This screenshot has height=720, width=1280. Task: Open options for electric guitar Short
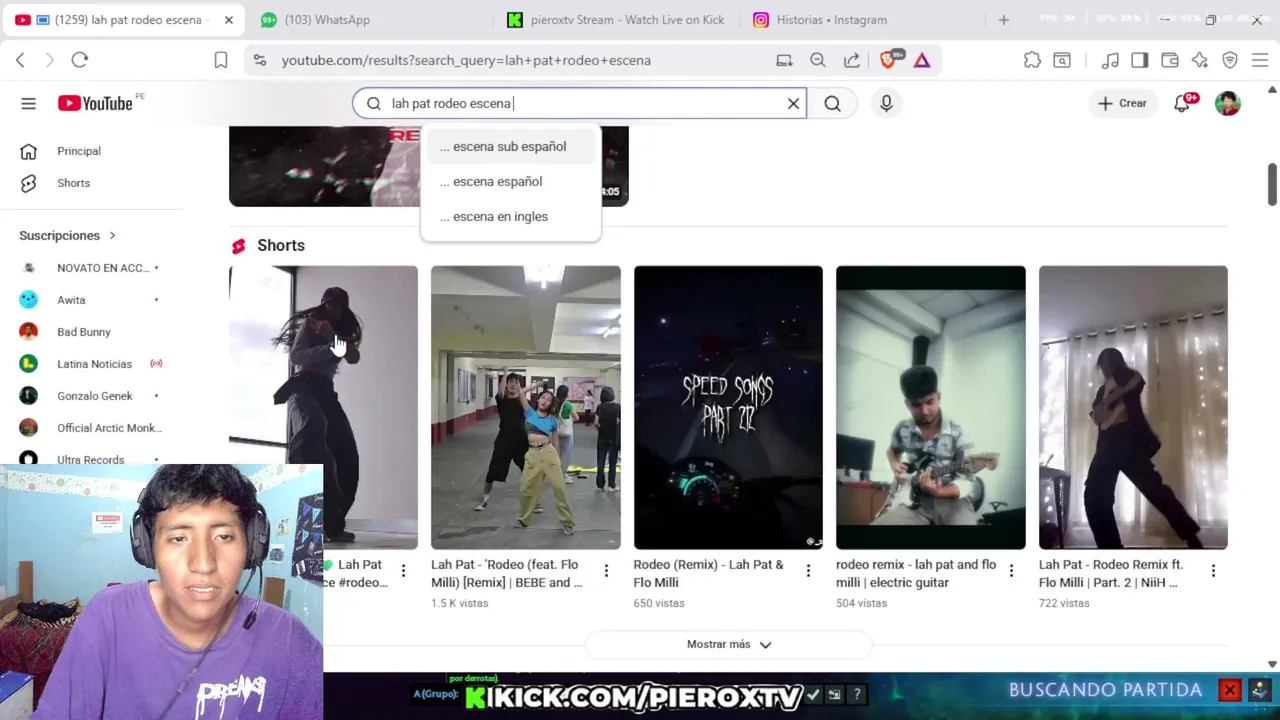pos(1011,571)
